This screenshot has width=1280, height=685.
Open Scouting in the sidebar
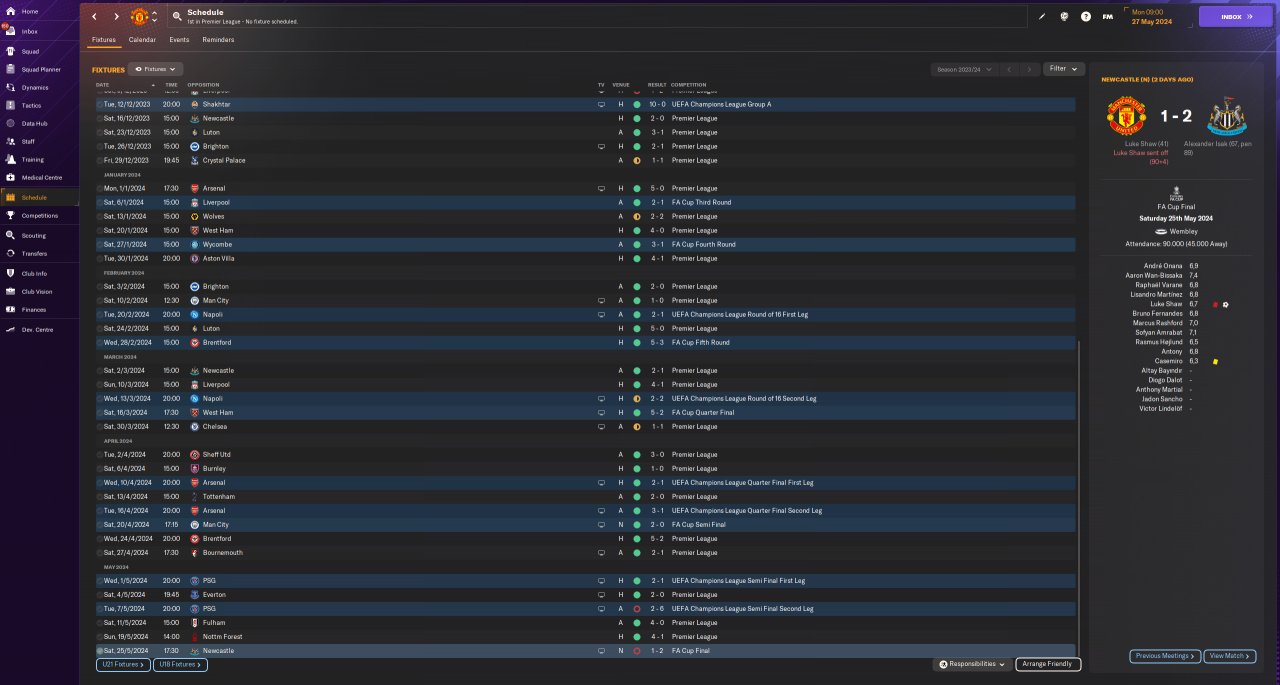coord(40,235)
